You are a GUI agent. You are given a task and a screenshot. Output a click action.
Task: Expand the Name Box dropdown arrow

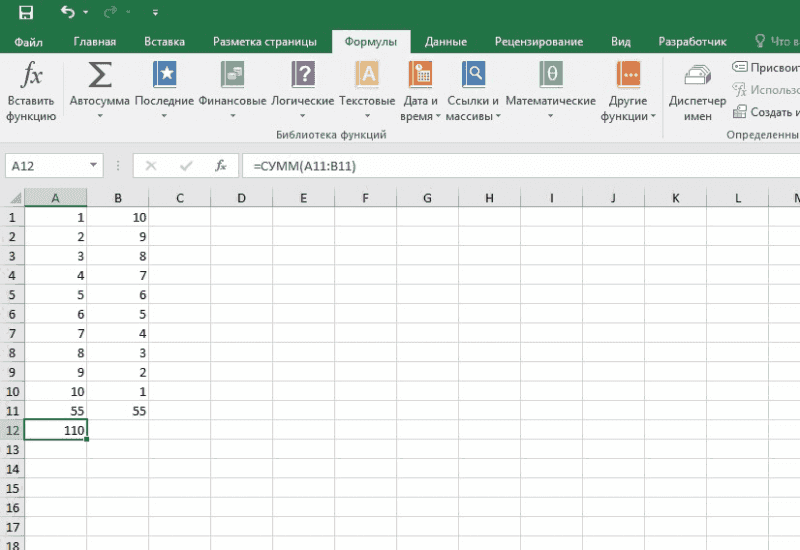click(94, 165)
